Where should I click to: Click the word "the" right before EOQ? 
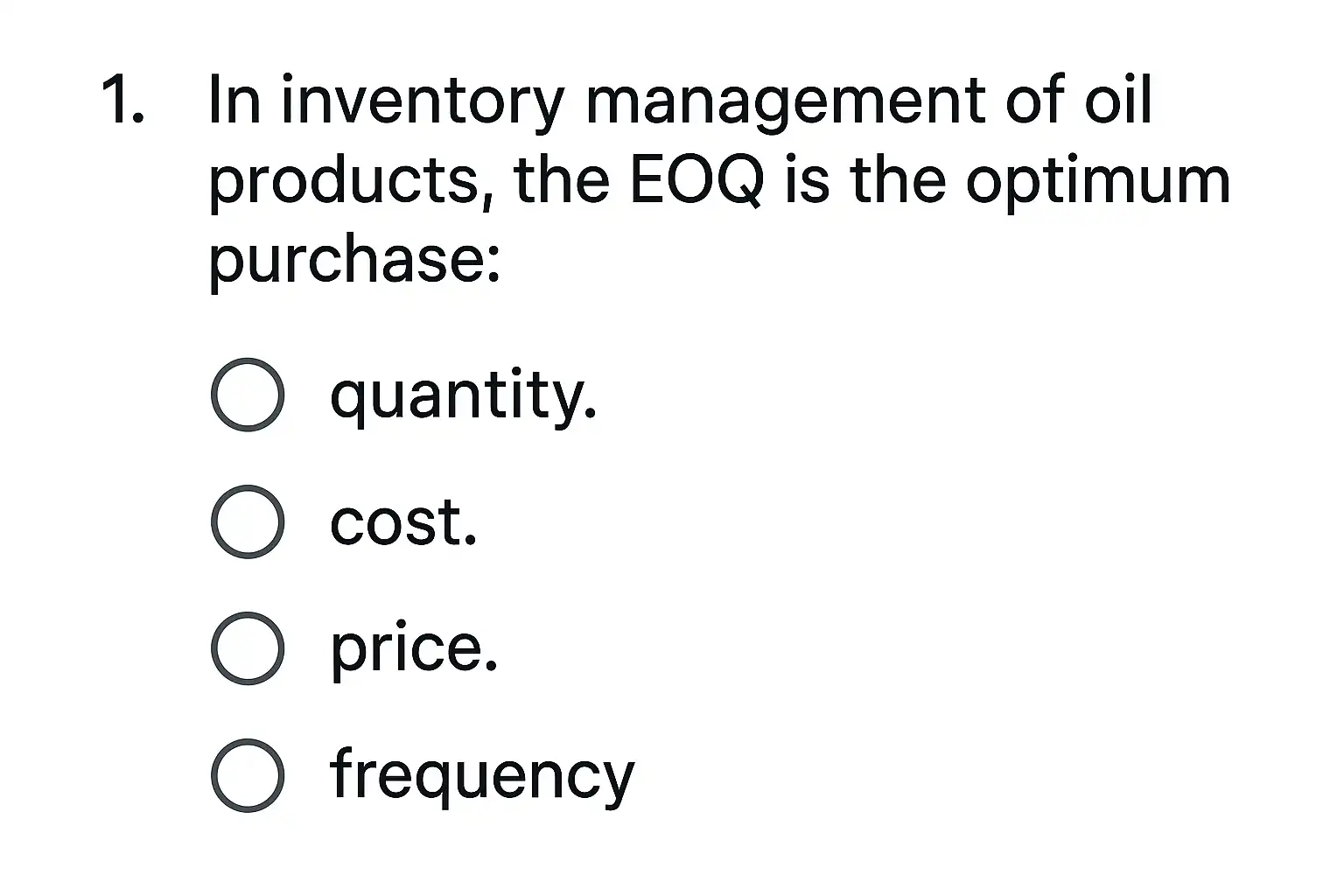[x=562, y=180]
